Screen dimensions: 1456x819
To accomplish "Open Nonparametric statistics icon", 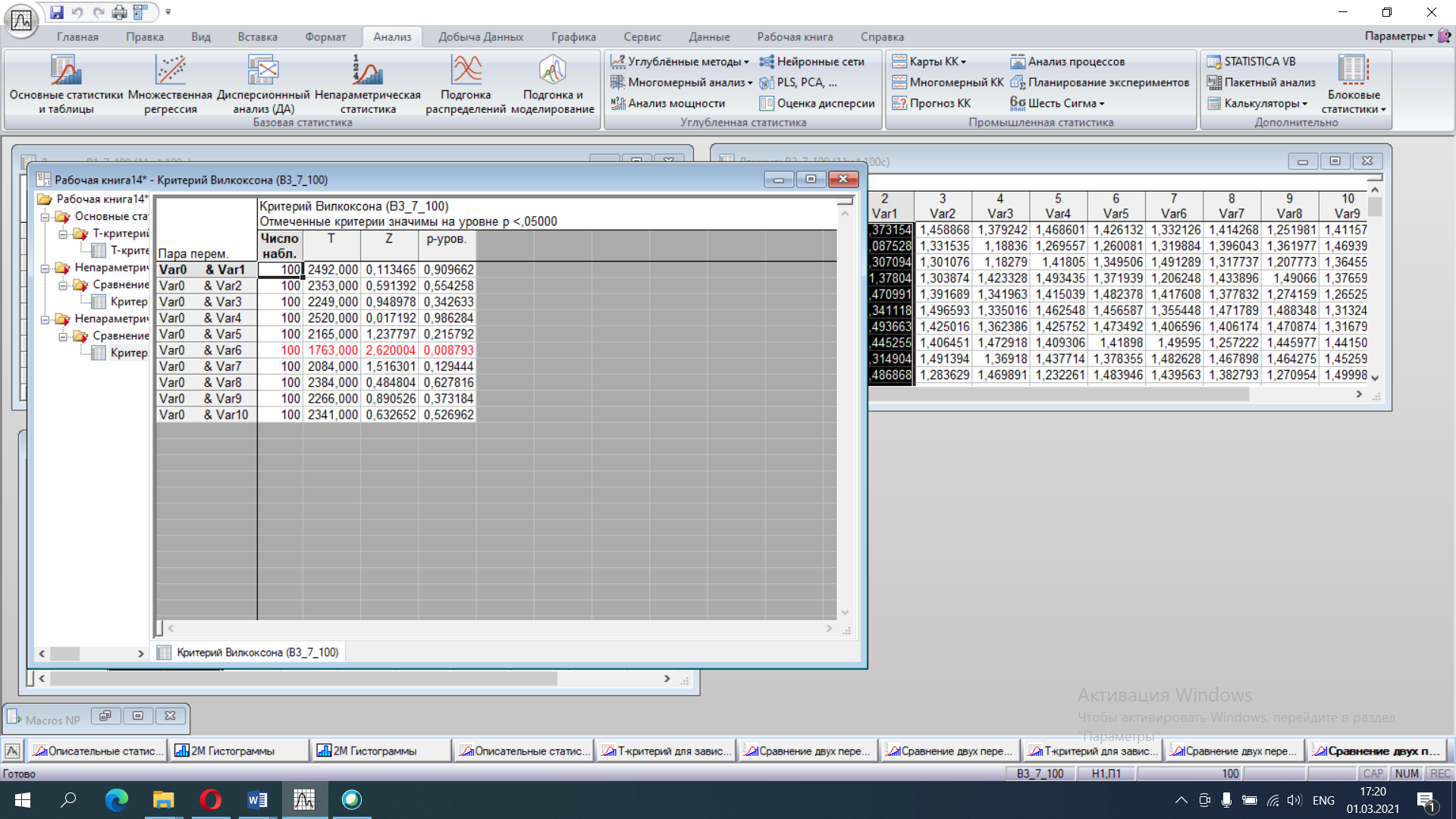I will tap(368, 83).
